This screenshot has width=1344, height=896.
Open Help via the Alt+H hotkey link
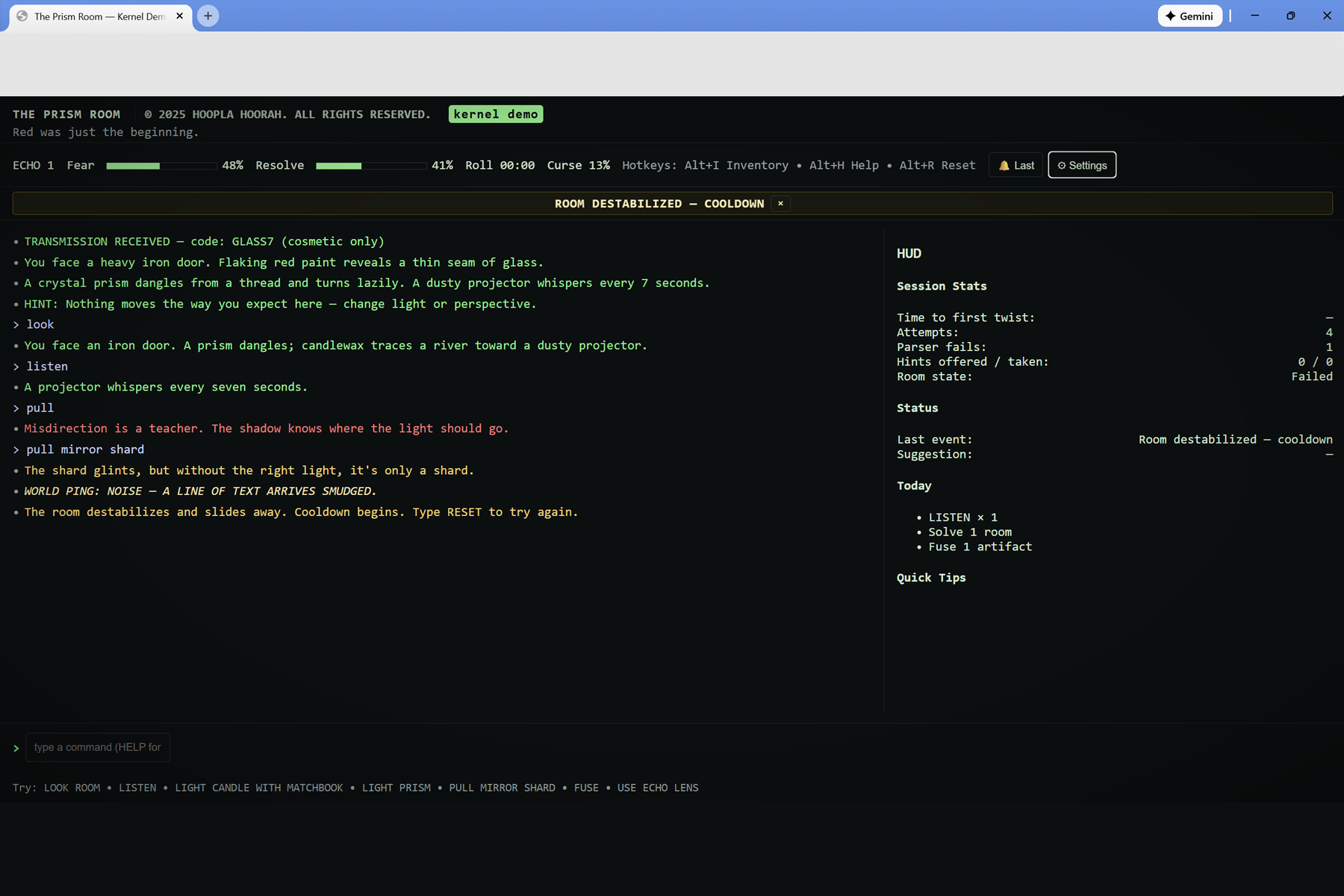(843, 165)
